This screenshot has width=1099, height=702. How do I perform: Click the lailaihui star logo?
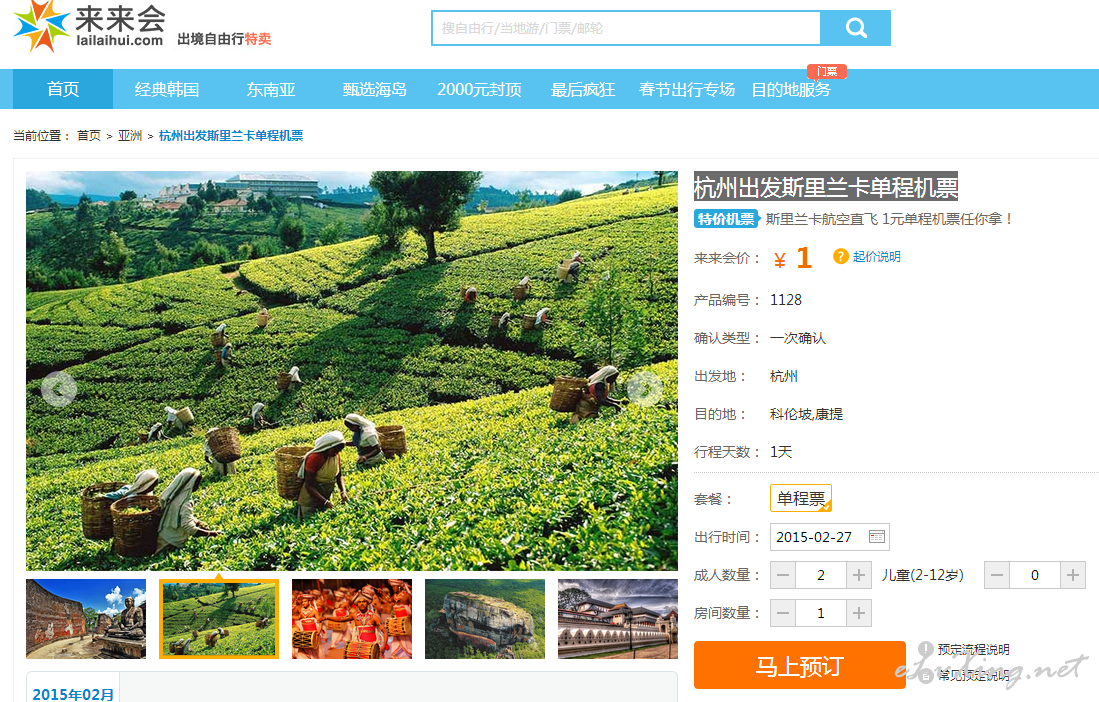(41, 26)
